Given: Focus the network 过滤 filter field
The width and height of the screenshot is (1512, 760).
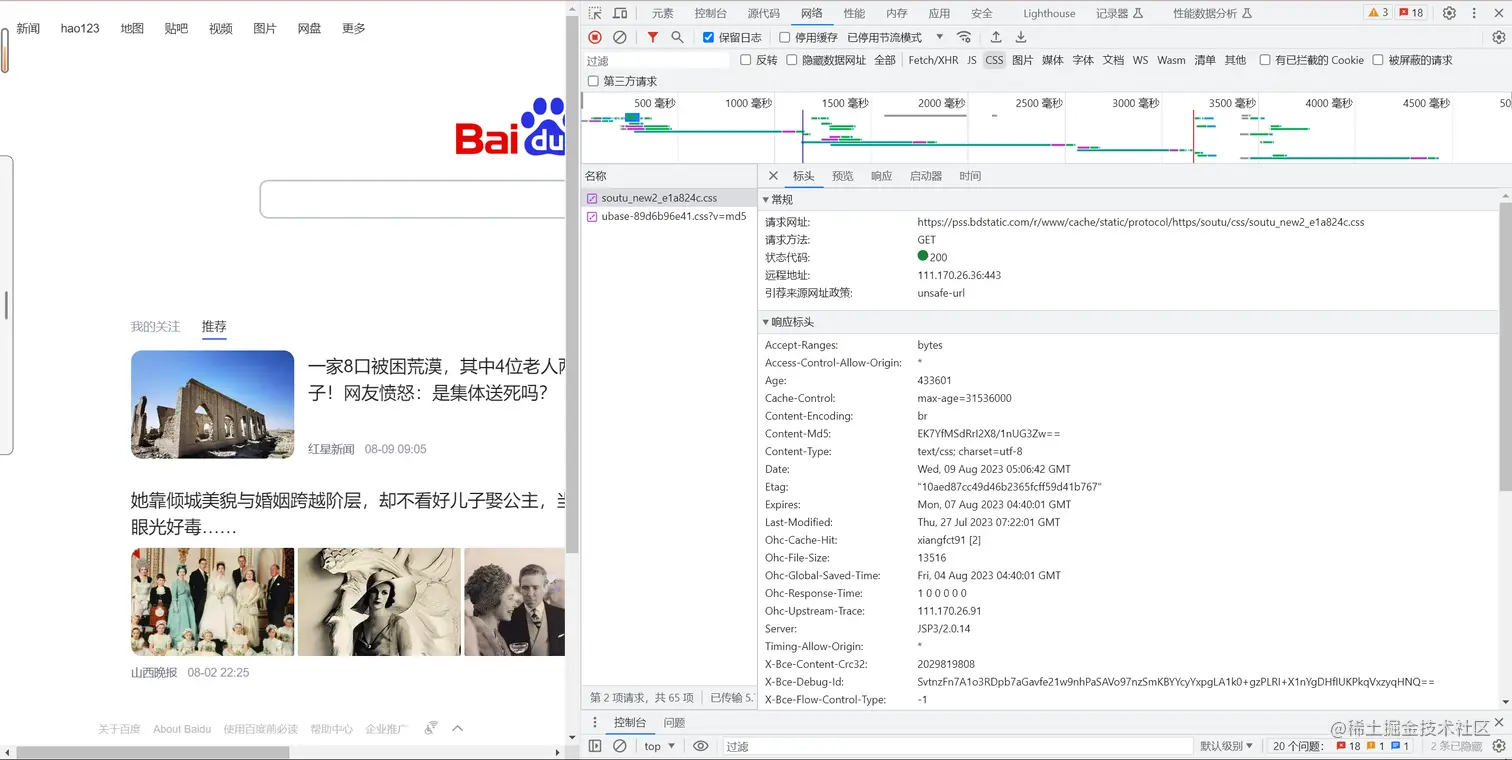Looking at the screenshot, I should 657,61.
